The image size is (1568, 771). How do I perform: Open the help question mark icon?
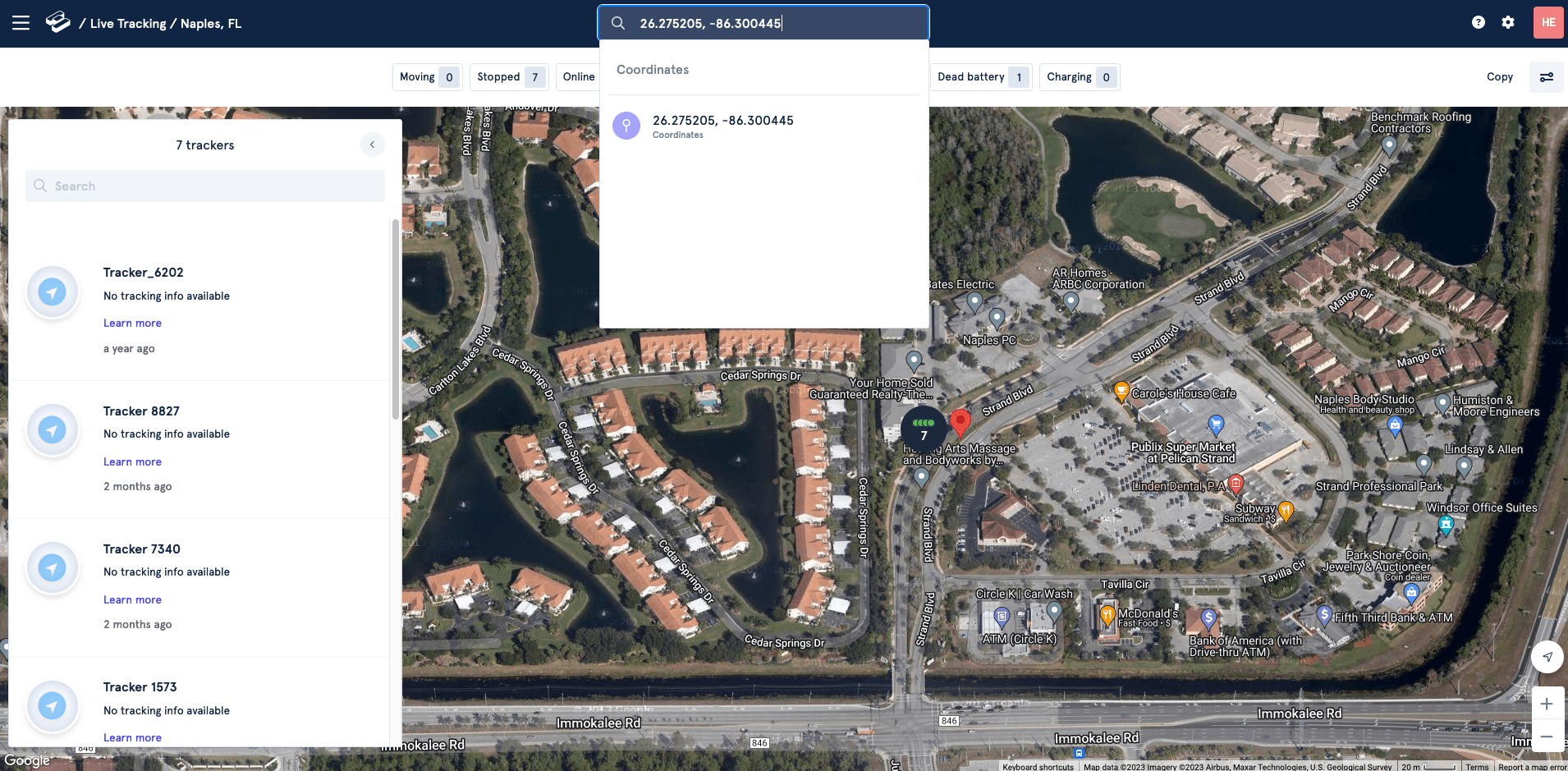point(1479,22)
